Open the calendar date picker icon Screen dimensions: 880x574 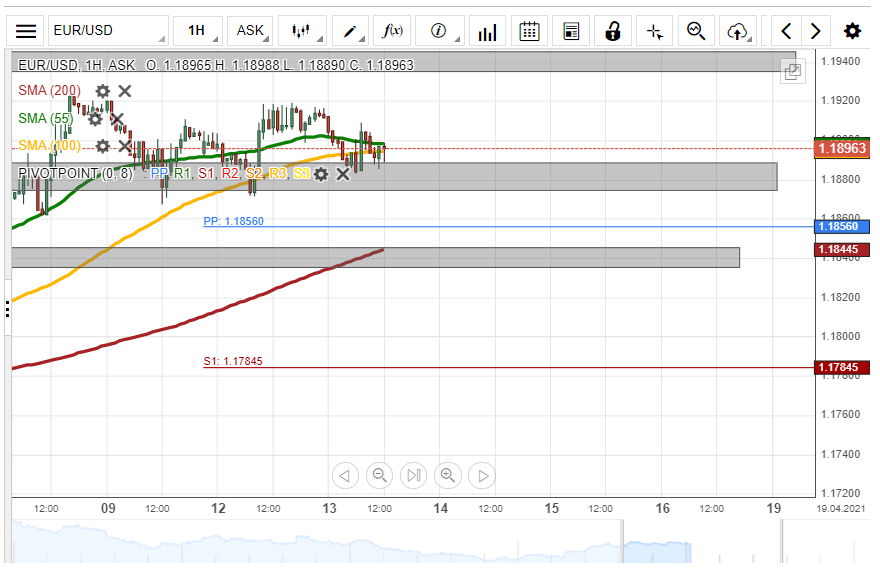tap(530, 31)
